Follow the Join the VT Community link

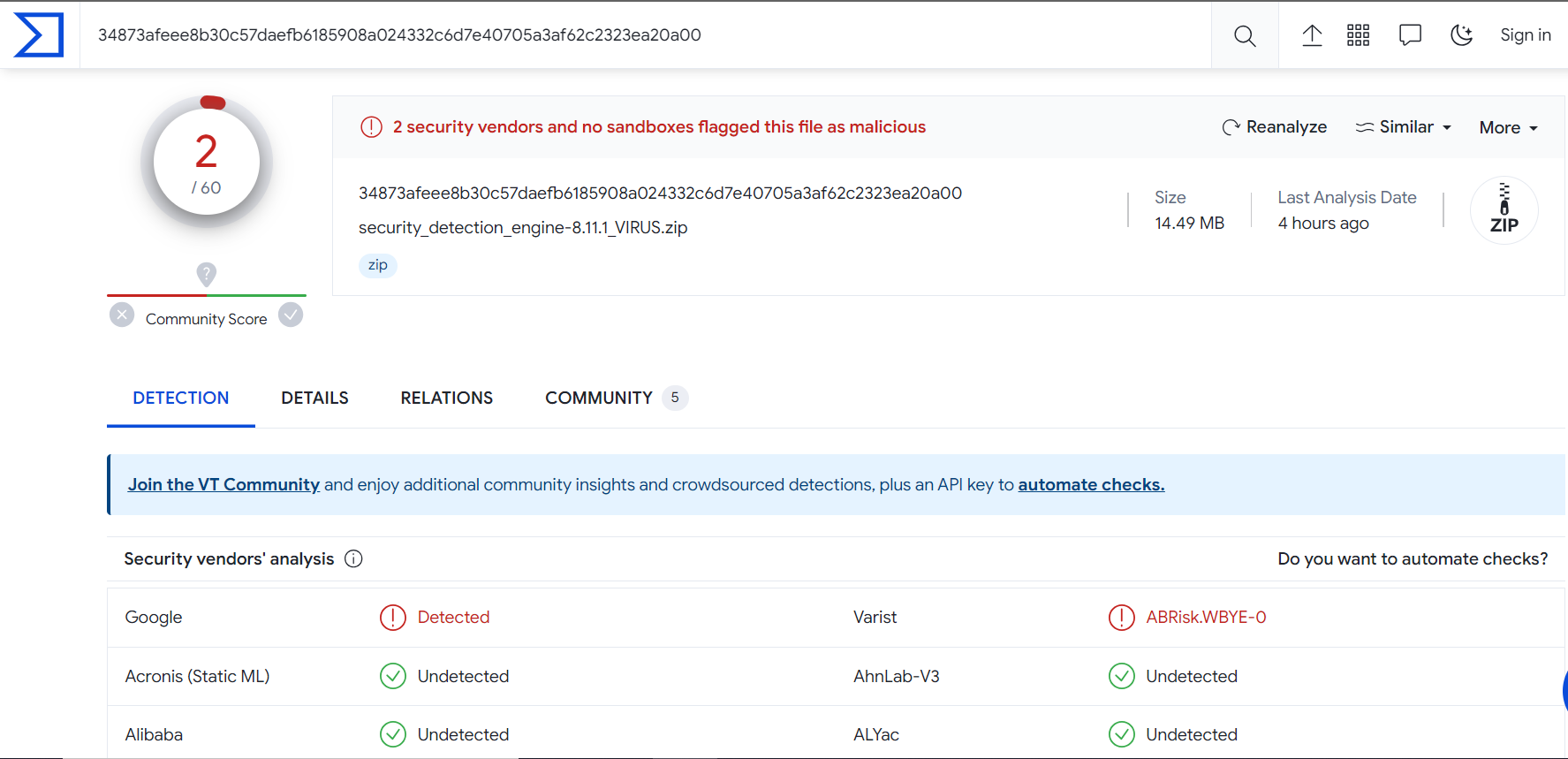pos(223,484)
